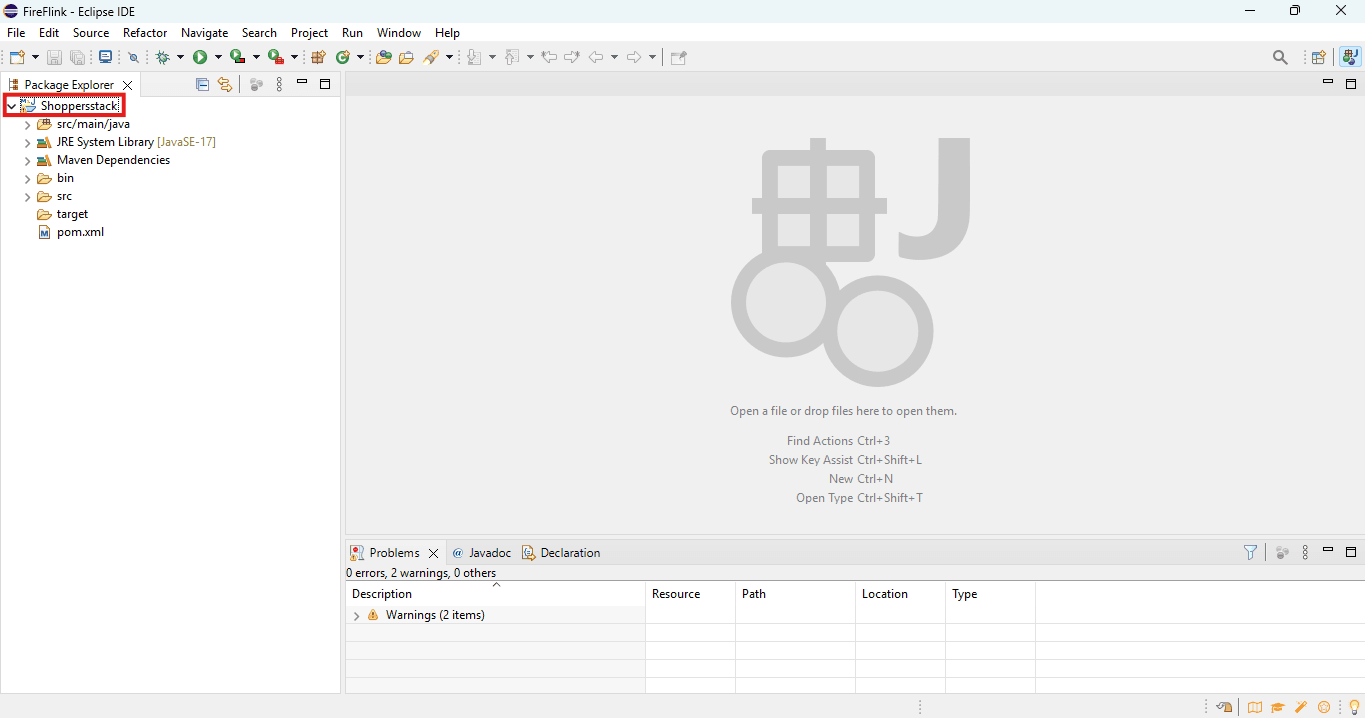Open dropdown arrow beside New icon
Viewport: 1365px width, 718px height.
(36, 57)
